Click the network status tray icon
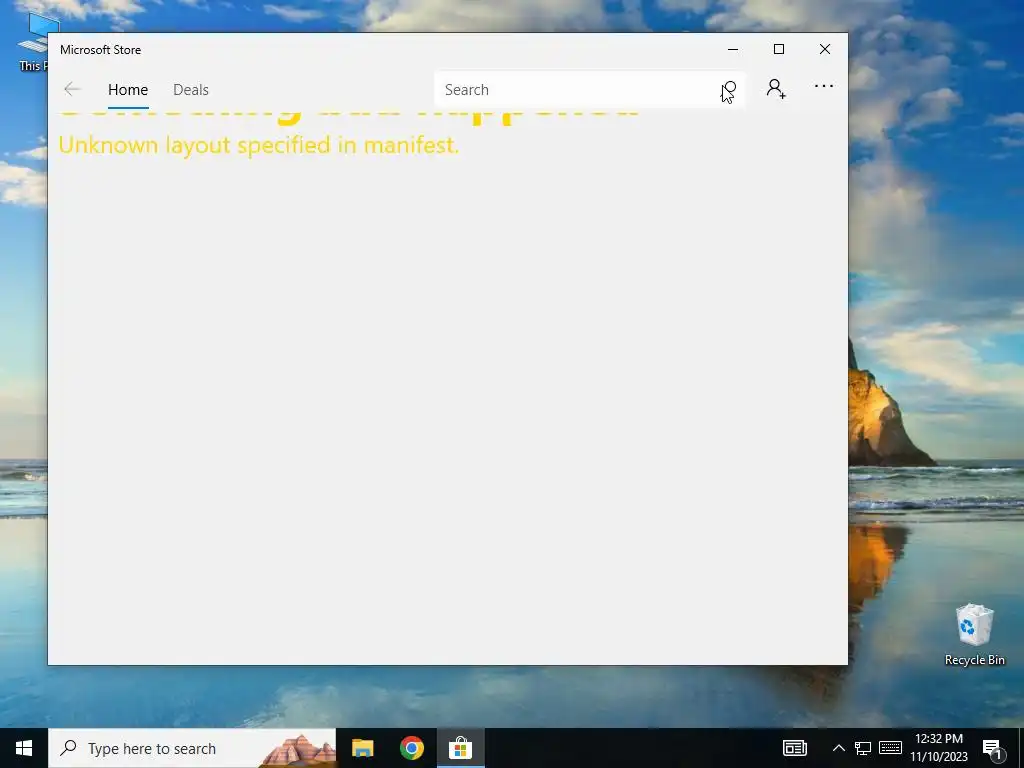 [863, 748]
